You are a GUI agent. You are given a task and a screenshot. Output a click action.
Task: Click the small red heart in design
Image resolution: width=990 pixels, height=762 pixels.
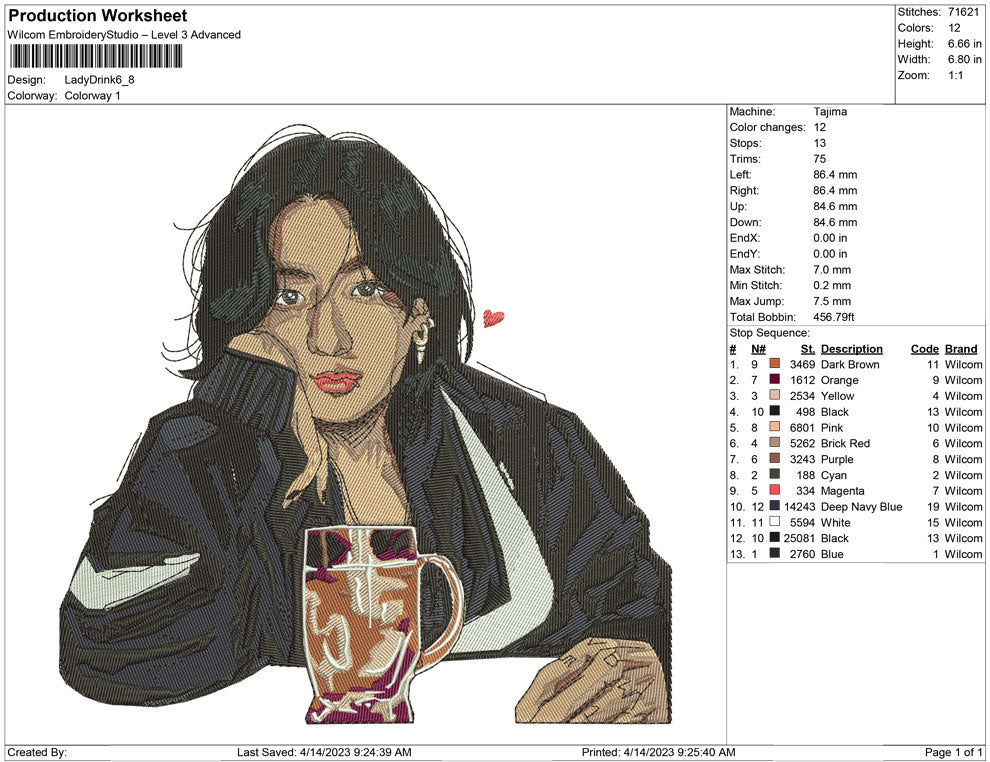493,318
